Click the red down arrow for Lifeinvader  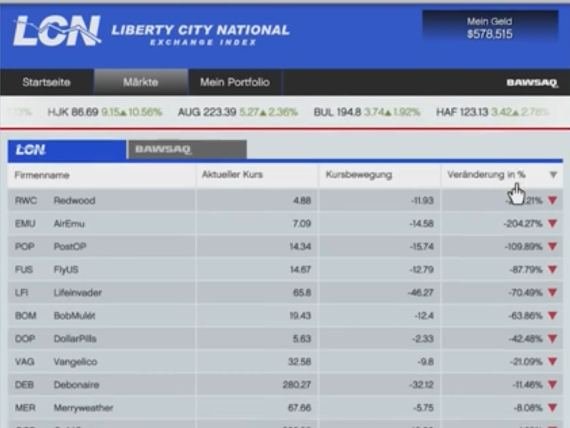553,292
